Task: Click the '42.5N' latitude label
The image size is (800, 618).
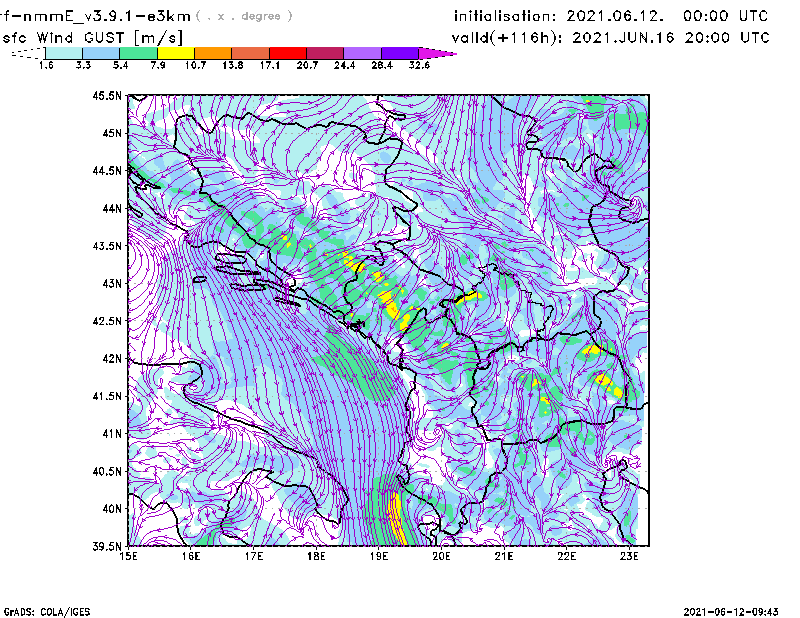Action: point(107,321)
